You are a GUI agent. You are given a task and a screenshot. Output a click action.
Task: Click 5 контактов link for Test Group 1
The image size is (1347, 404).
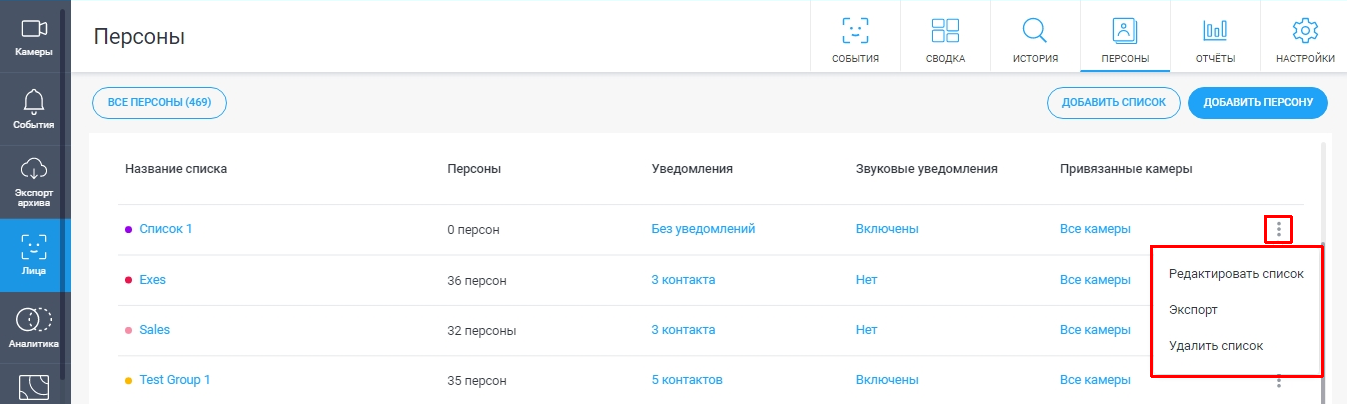[x=687, y=380]
